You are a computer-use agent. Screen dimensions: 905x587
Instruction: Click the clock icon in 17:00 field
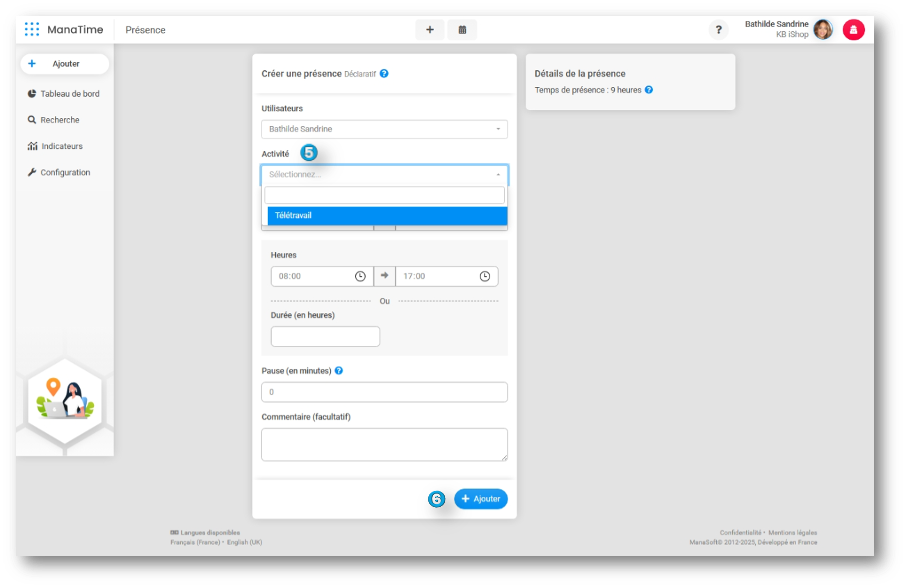[485, 276]
